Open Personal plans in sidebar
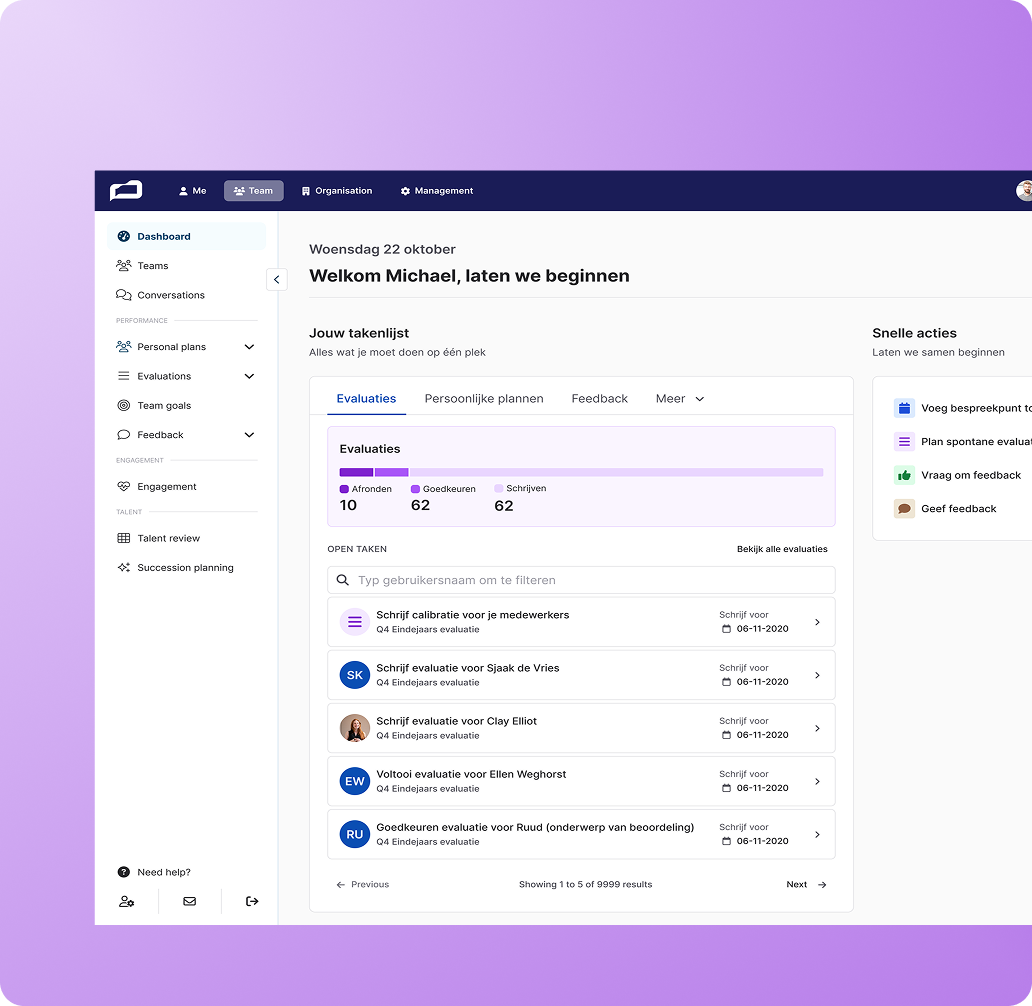 (171, 347)
